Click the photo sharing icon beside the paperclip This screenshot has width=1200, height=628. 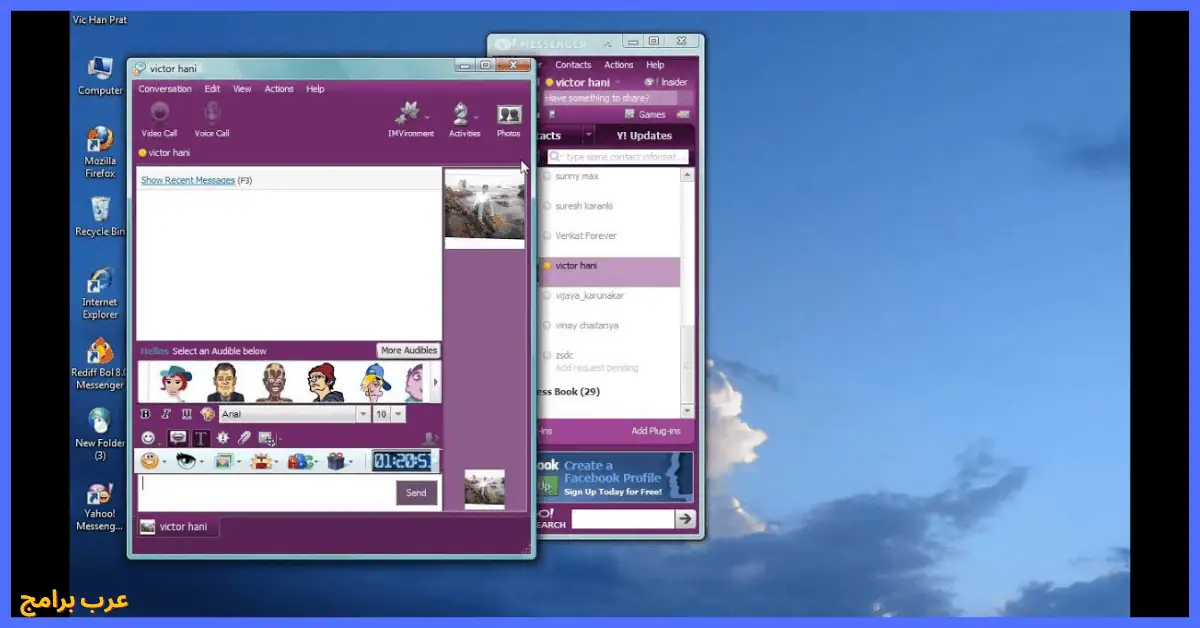tap(266, 438)
